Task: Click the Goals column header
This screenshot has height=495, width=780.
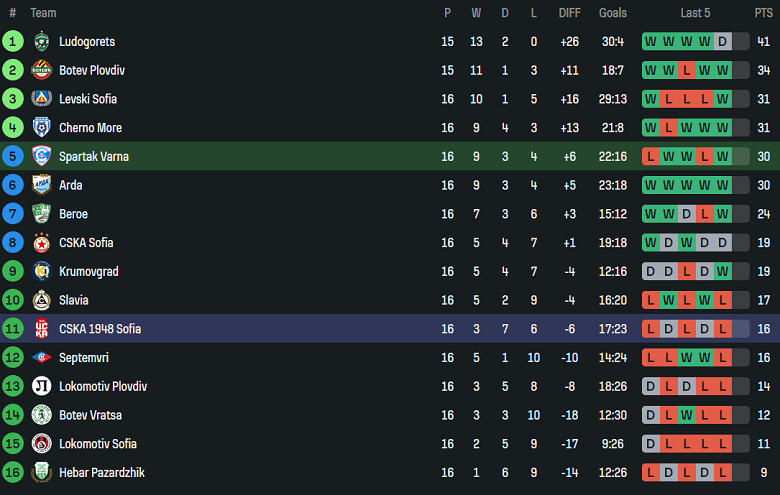Action: (x=613, y=13)
